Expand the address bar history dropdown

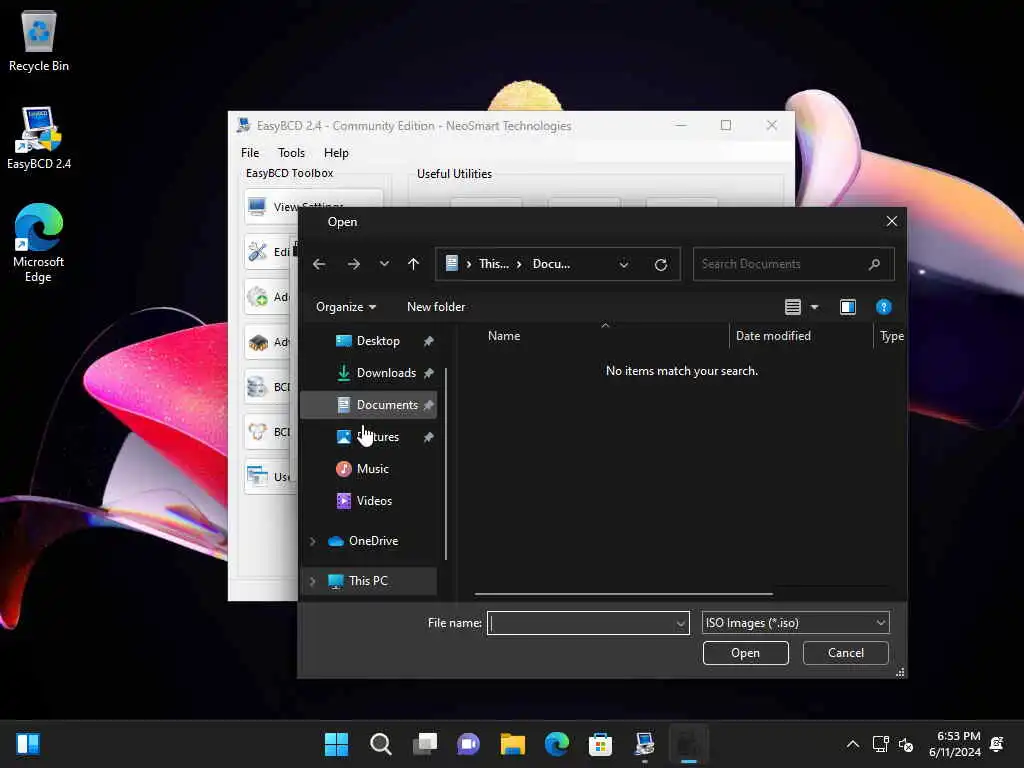(x=624, y=264)
